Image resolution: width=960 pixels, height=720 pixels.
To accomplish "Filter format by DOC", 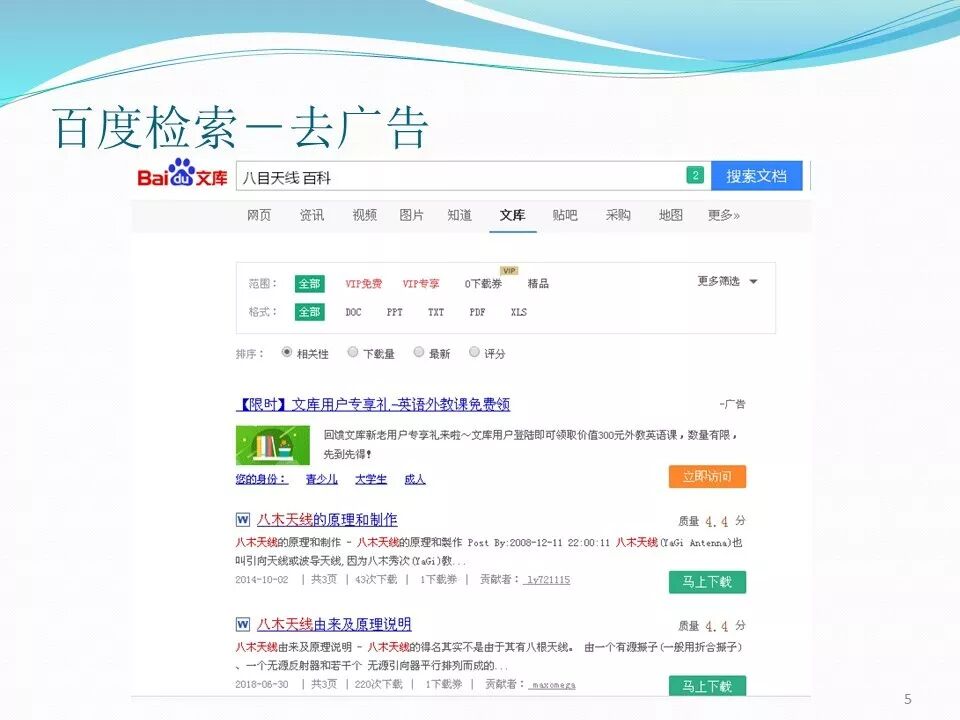I will (353, 312).
